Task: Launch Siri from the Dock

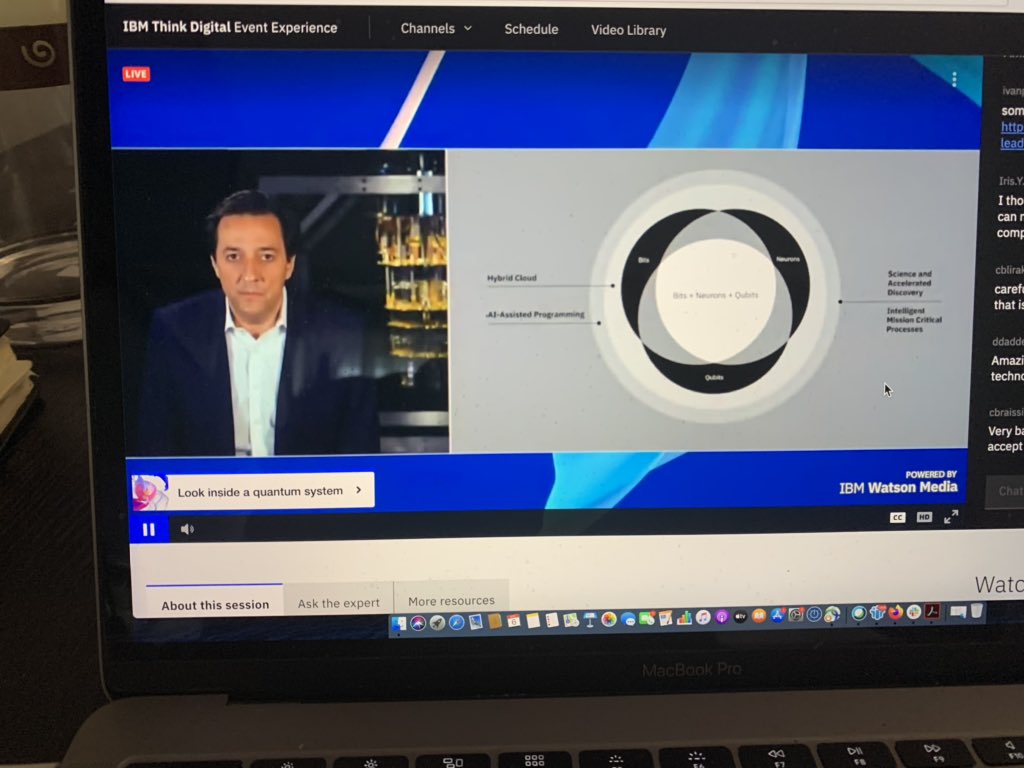Action: point(418,623)
